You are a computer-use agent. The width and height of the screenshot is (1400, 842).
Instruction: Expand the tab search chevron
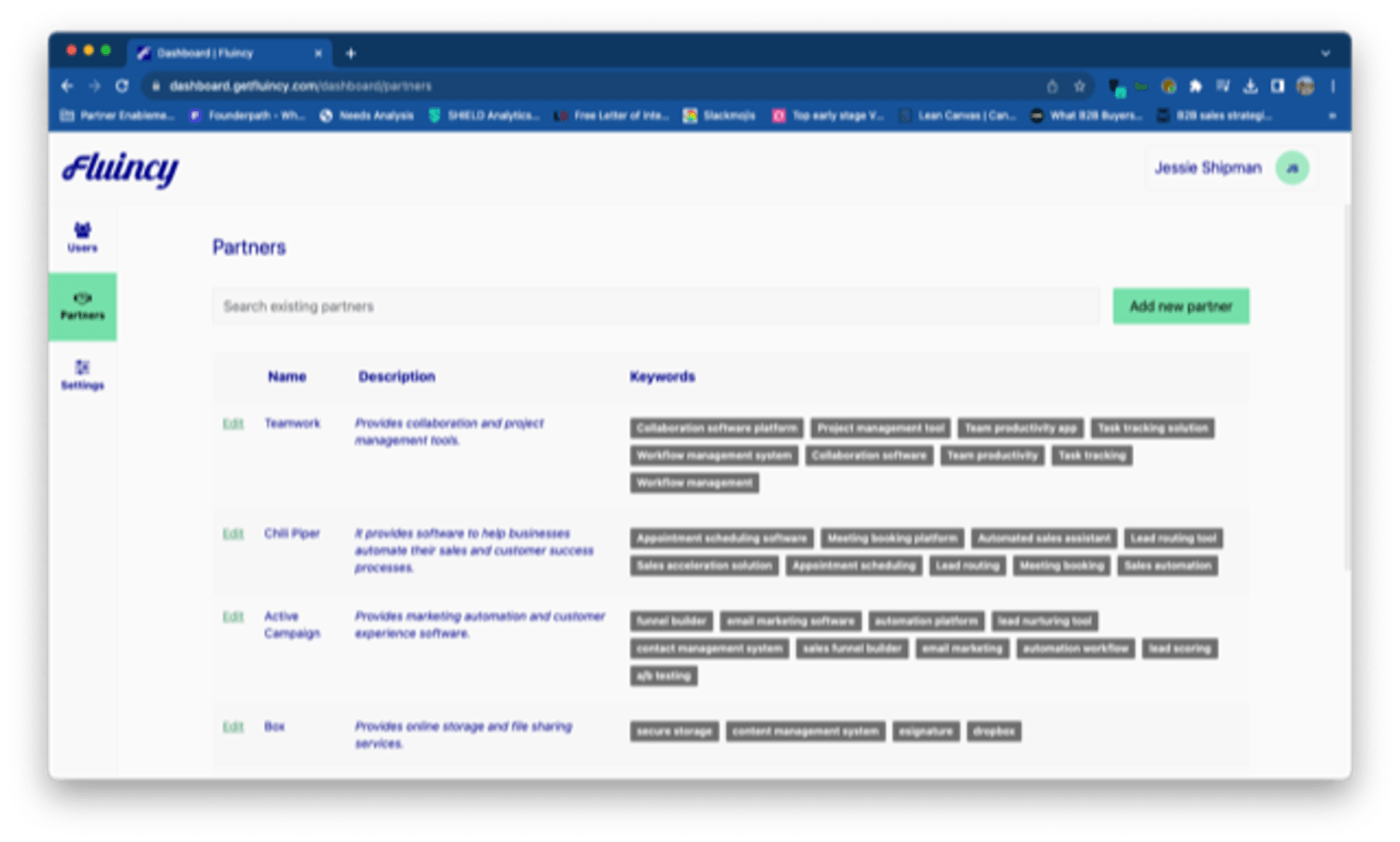[x=1325, y=53]
